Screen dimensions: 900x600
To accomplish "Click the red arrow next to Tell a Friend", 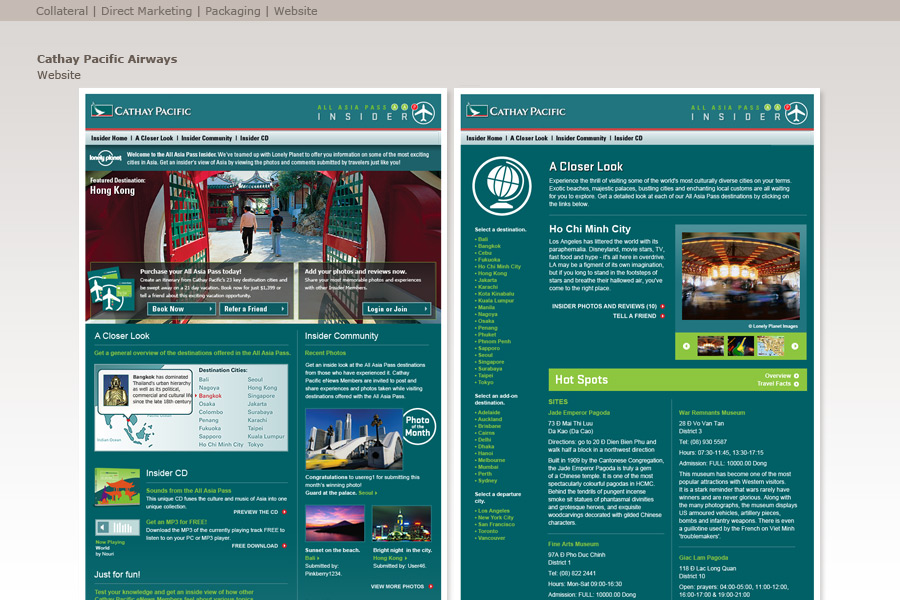I will coord(662,316).
